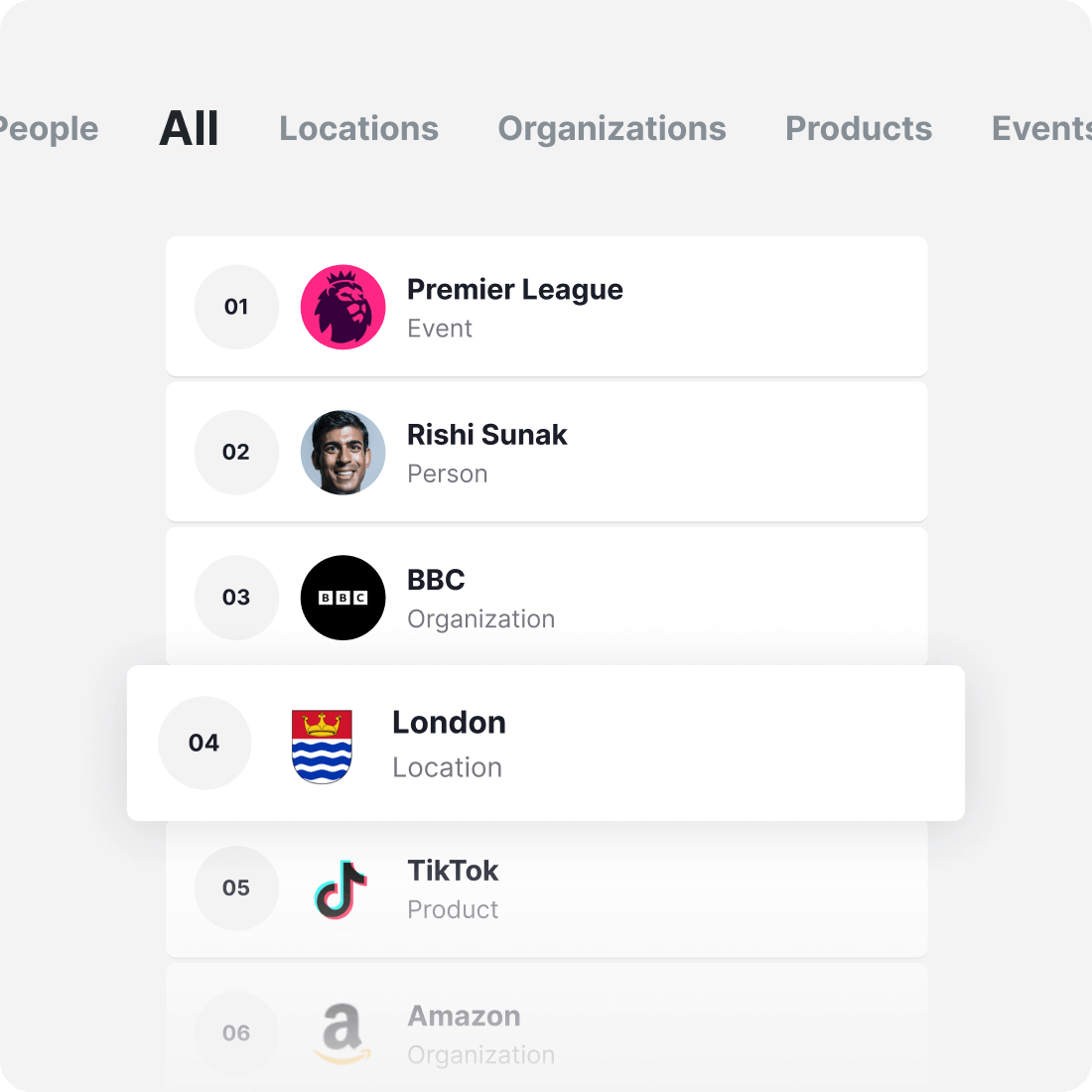Viewport: 1092px width, 1092px height.
Task: Open the Amazon entry name
Action: click(x=464, y=1017)
